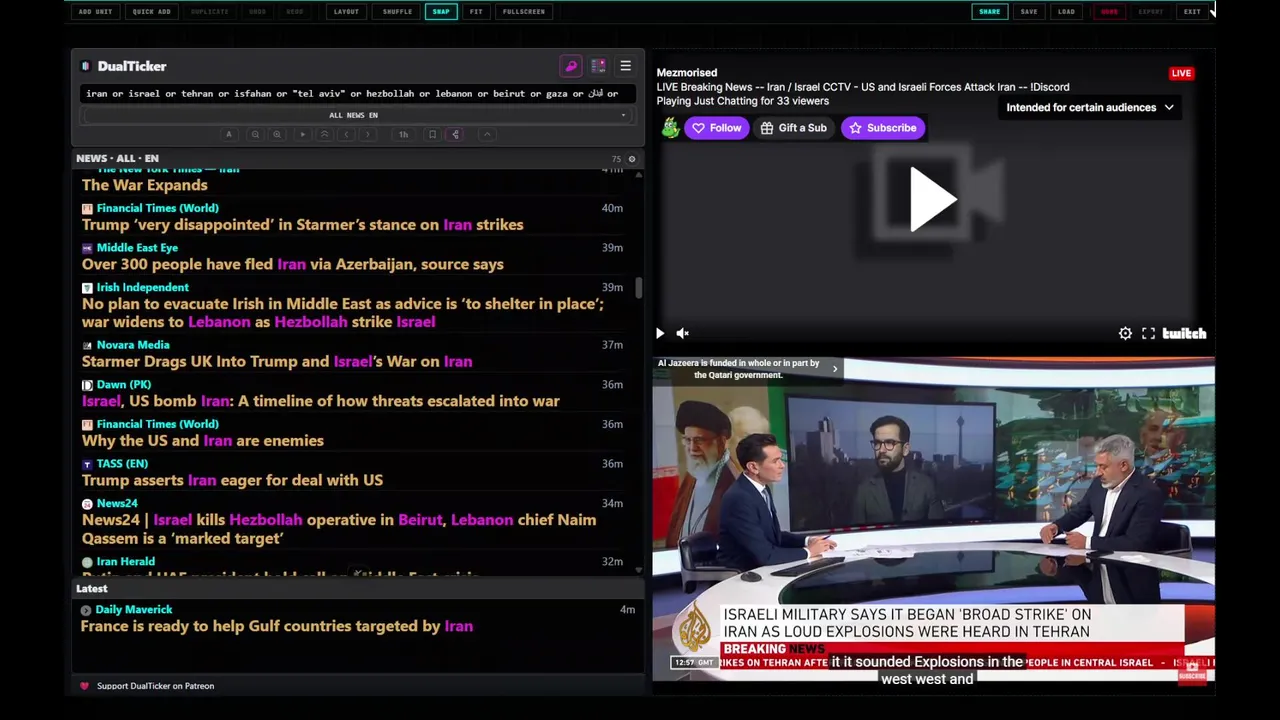The image size is (1280, 720).
Task: Click the red MORE button in top bar
Action: pos(1109,11)
